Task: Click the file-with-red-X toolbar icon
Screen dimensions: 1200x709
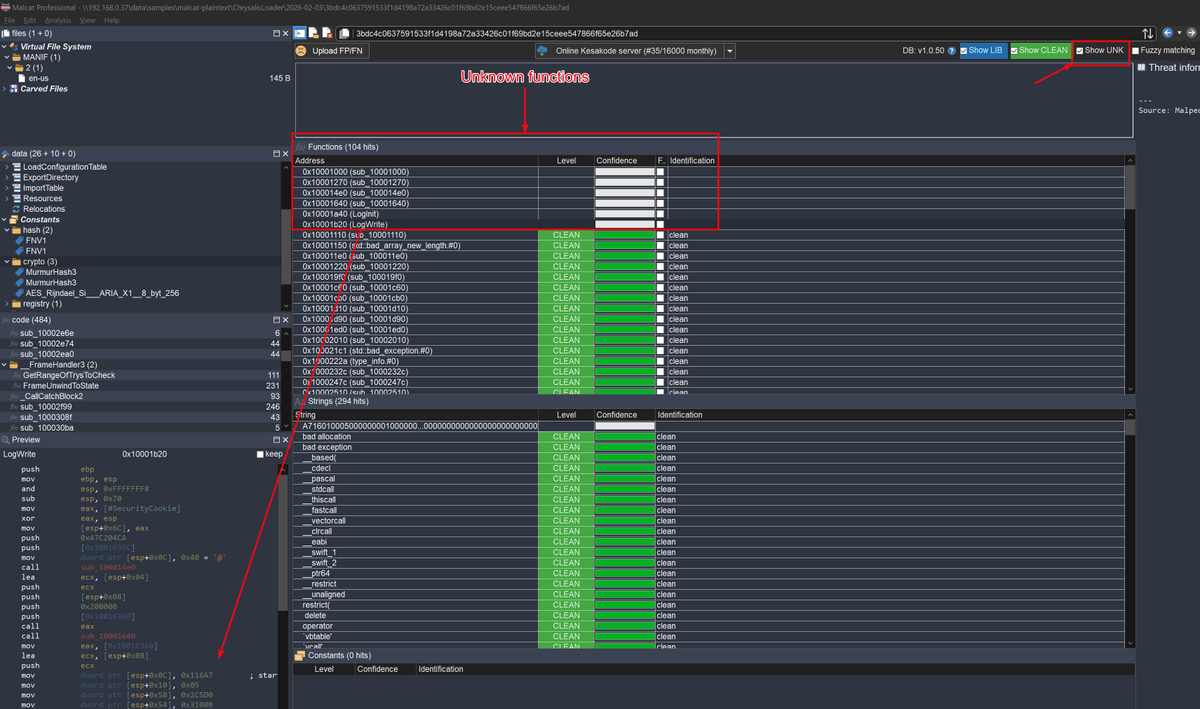Action: (326, 33)
